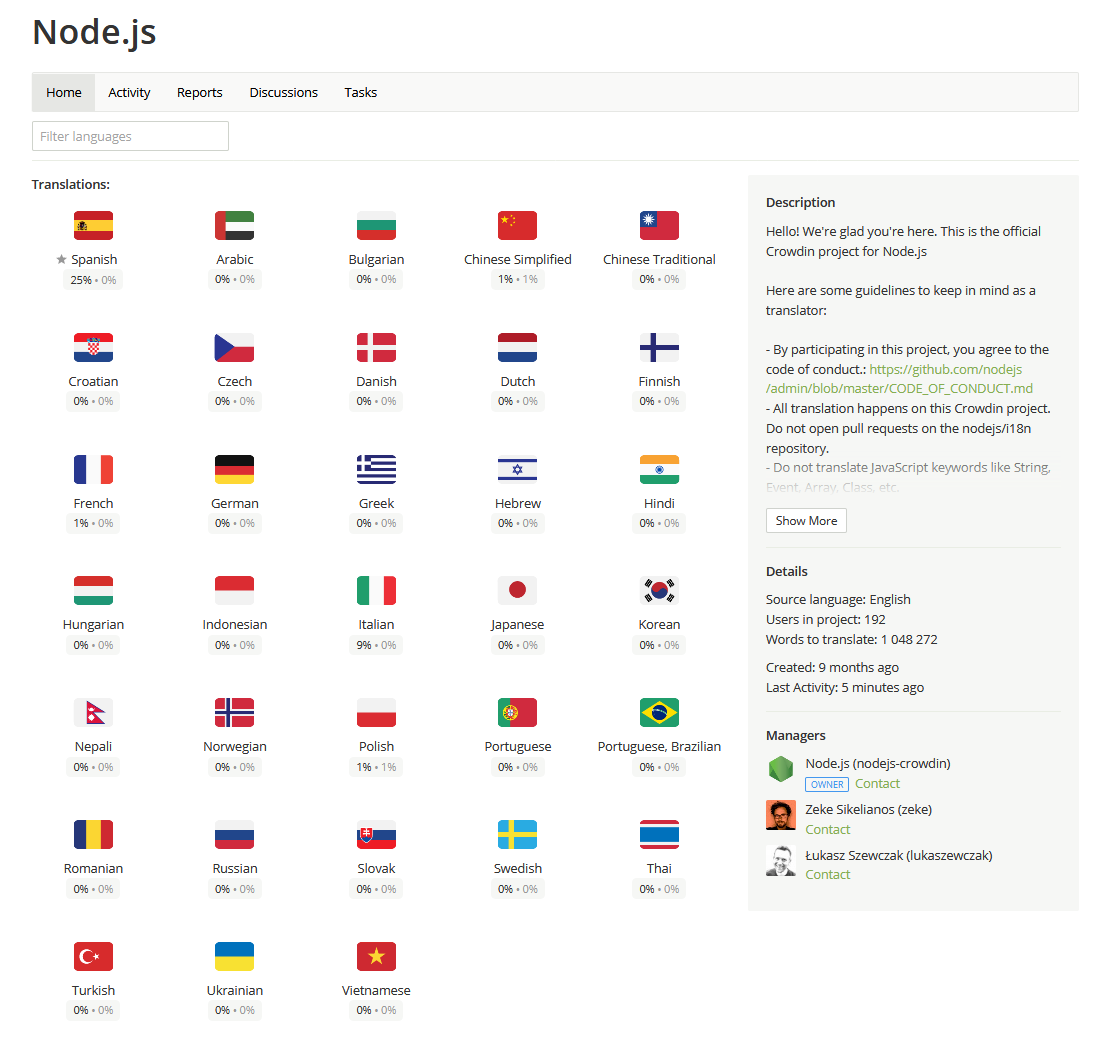Click the Dutch flag icon

coord(517,347)
